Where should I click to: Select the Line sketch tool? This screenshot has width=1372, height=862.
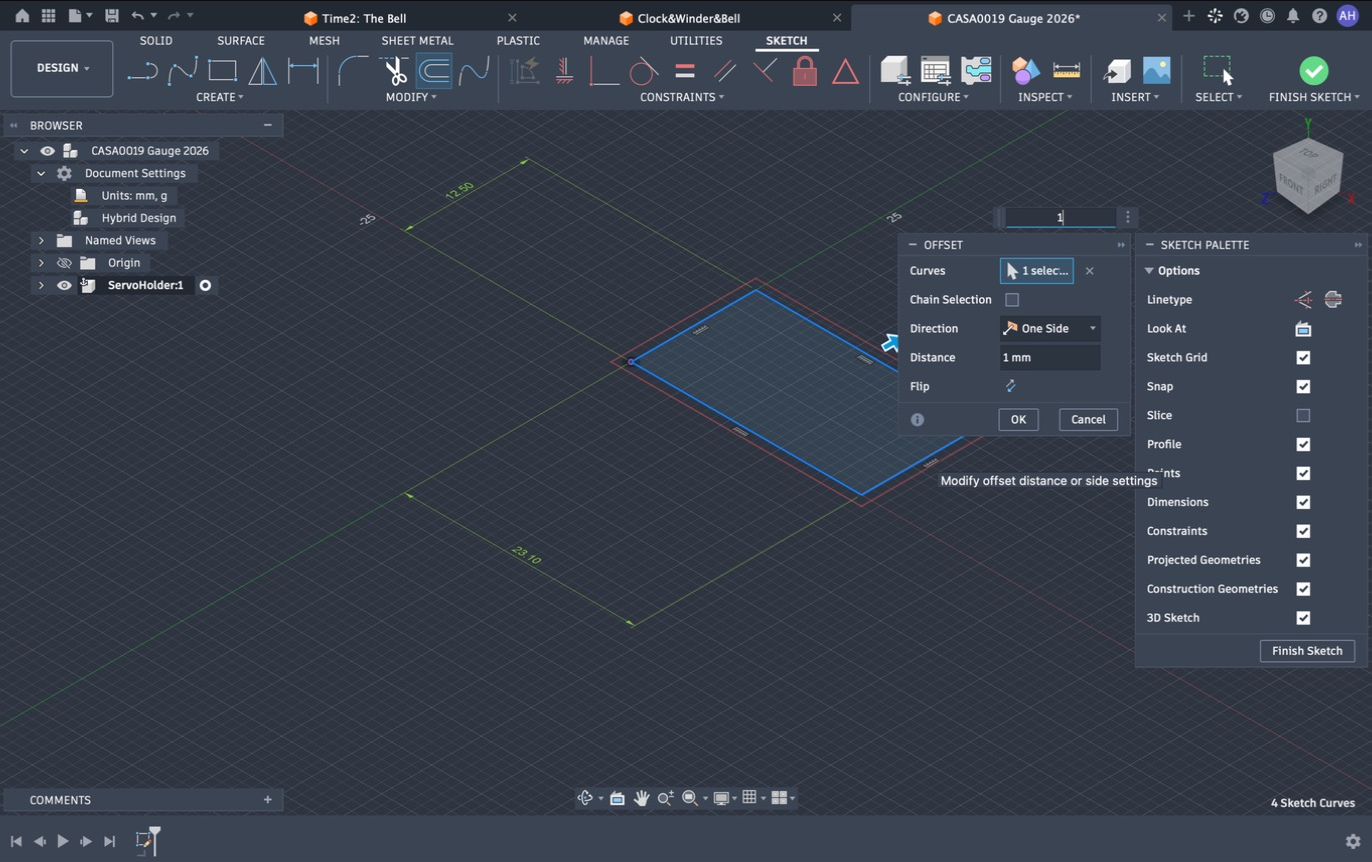pos(142,71)
